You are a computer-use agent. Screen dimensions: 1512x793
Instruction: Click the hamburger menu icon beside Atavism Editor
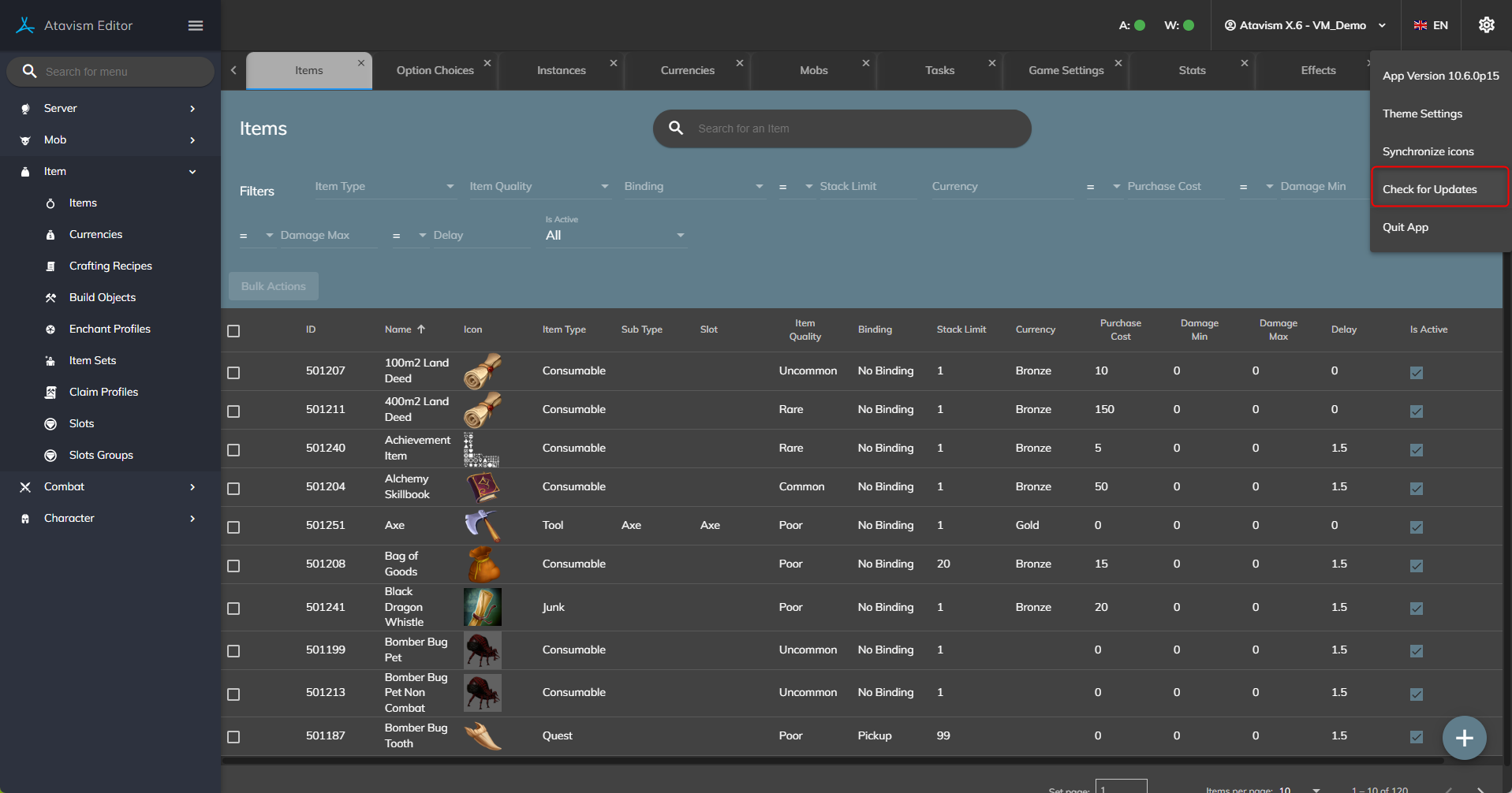pos(196,26)
